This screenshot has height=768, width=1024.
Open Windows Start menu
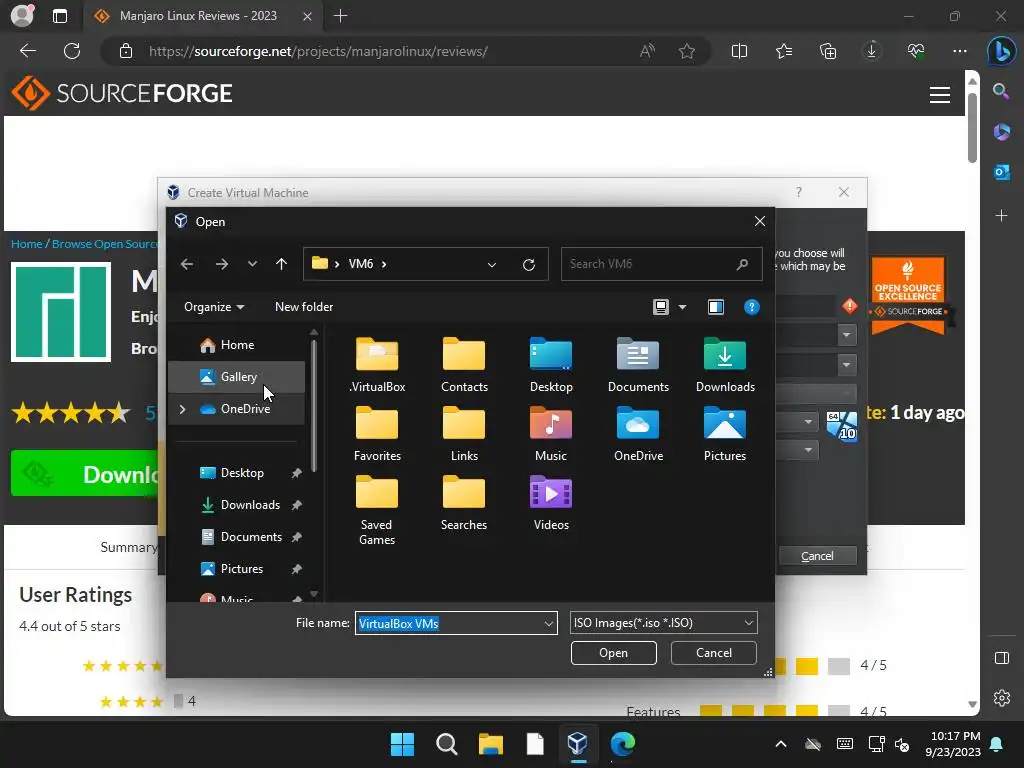[x=402, y=743]
